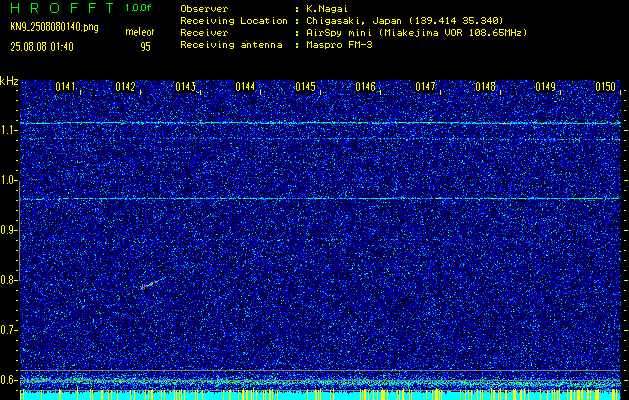Image resolution: width=629 pixels, height=400 pixels.
Task: Click the 0147 time marker
Action: coord(425,87)
